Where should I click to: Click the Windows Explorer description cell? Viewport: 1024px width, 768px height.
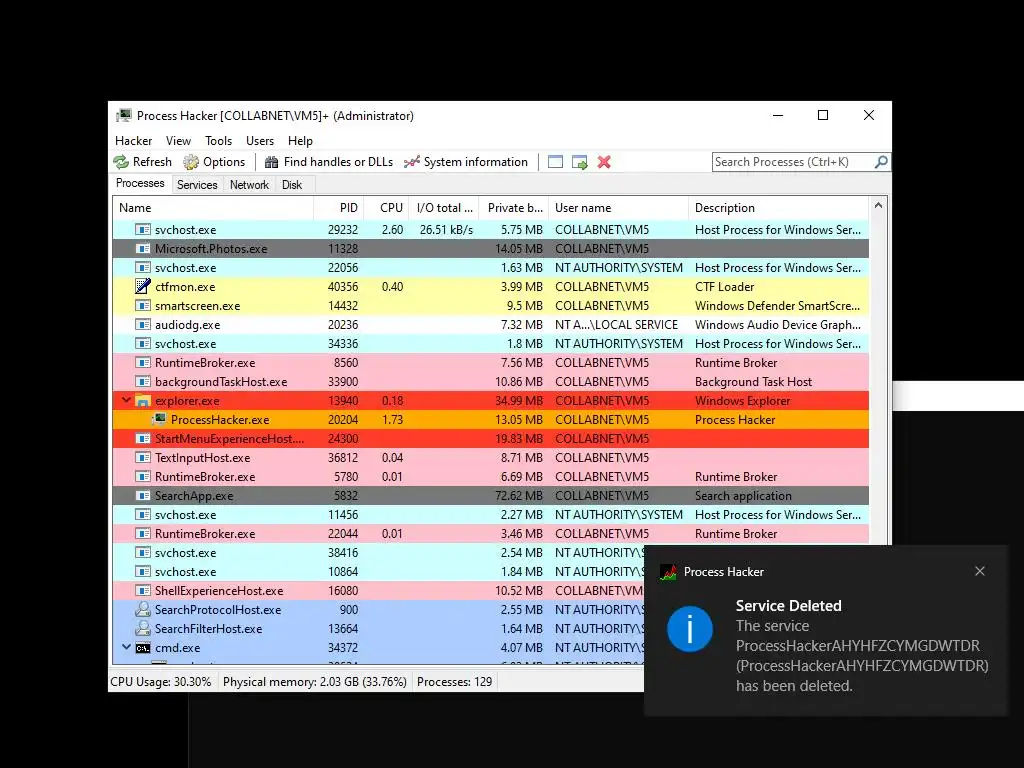pos(743,400)
